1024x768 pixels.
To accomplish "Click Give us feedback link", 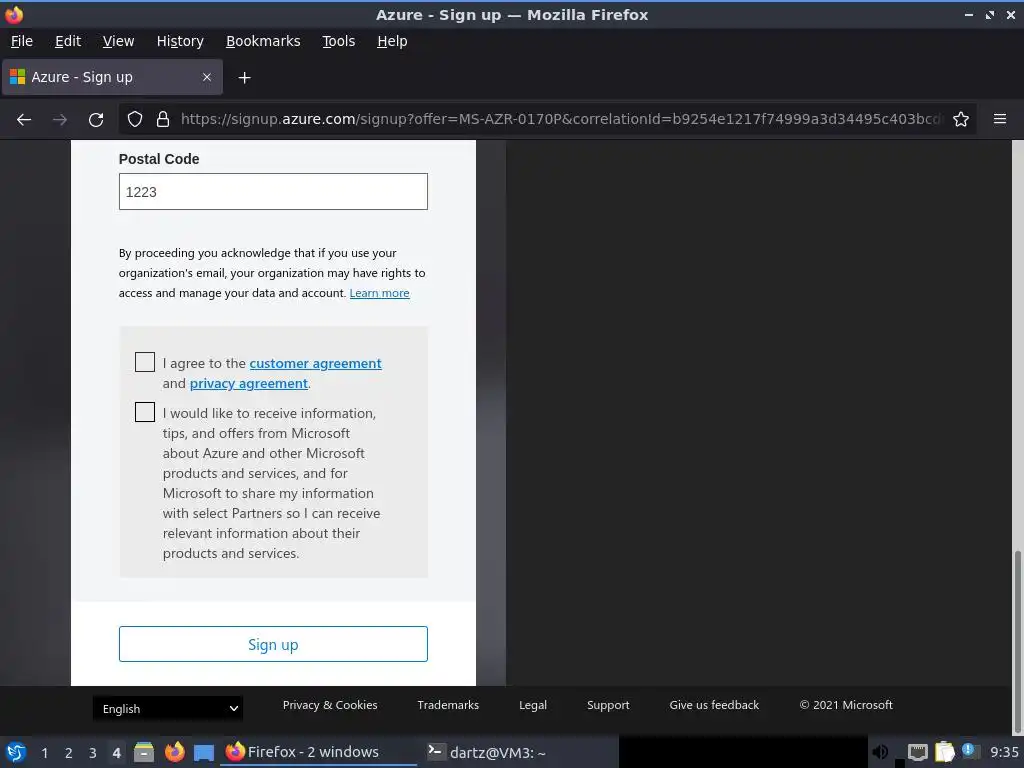I will click(x=714, y=705).
